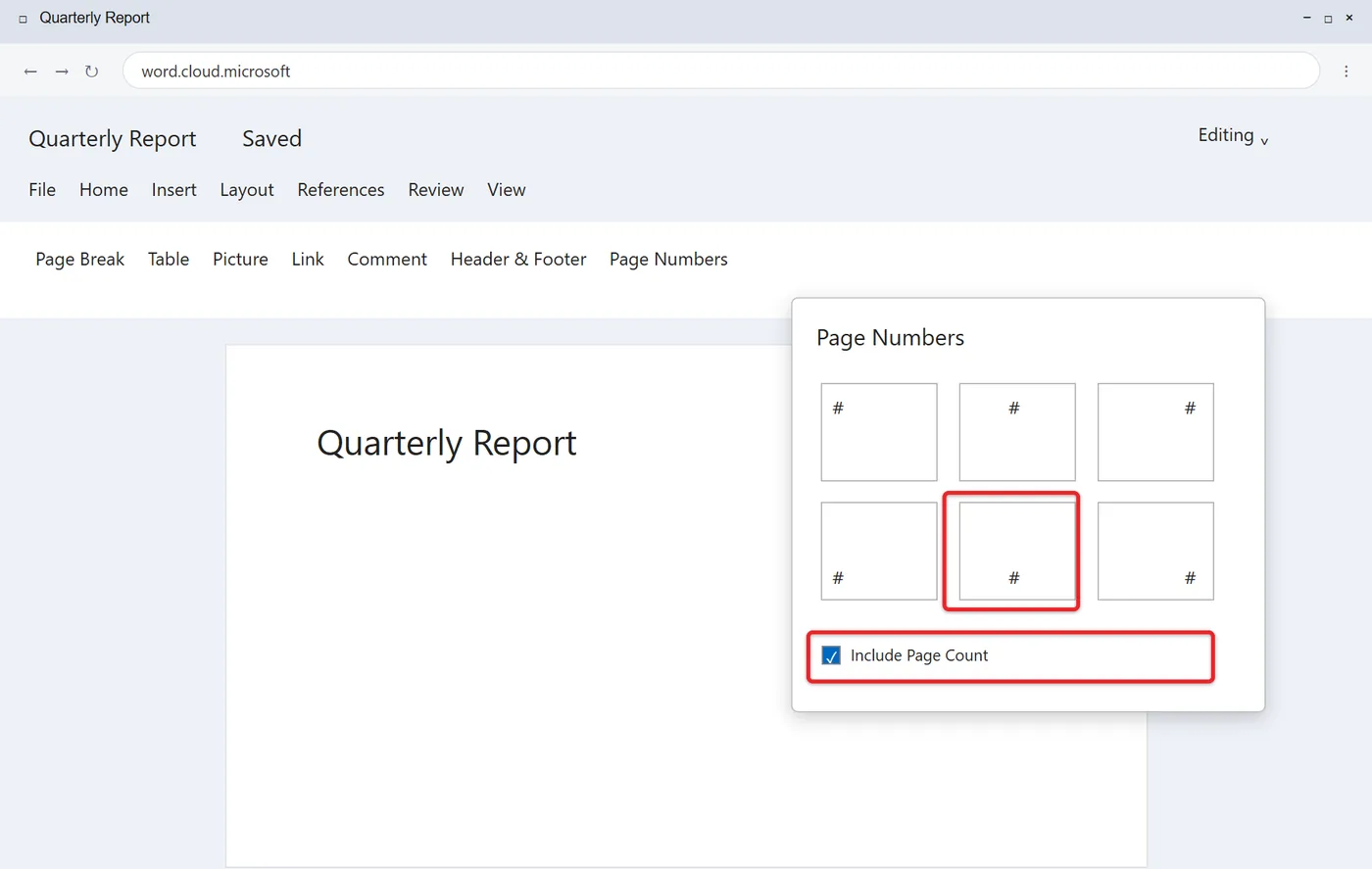Go back with the browser back arrow
Image resolution: width=1372 pixels, height=869 pixels.
pos(30,72)
